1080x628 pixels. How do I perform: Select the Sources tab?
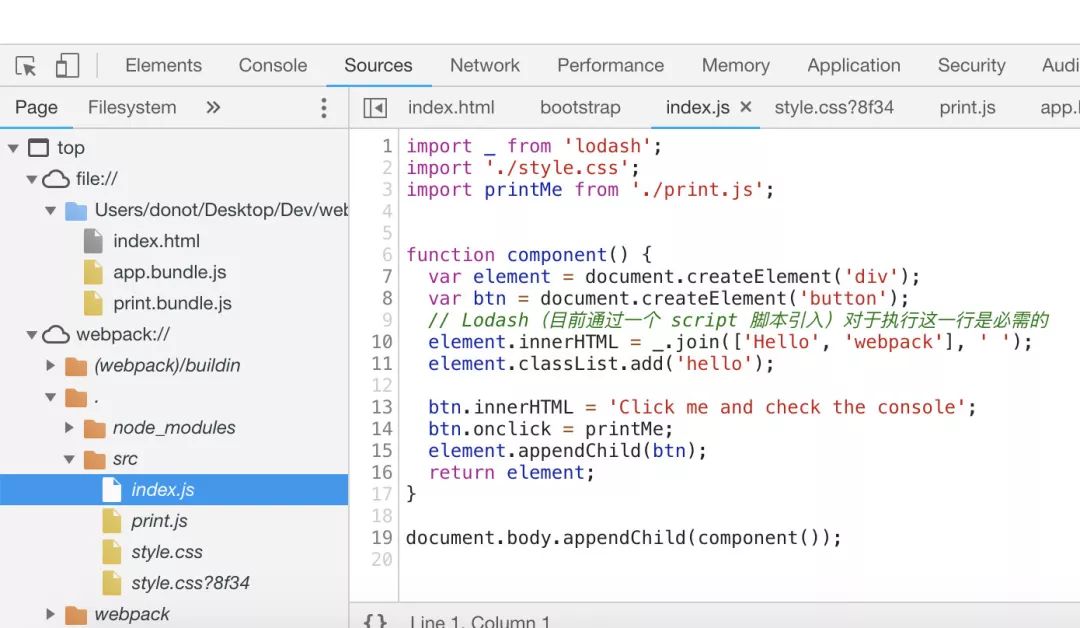click(378, 65)
